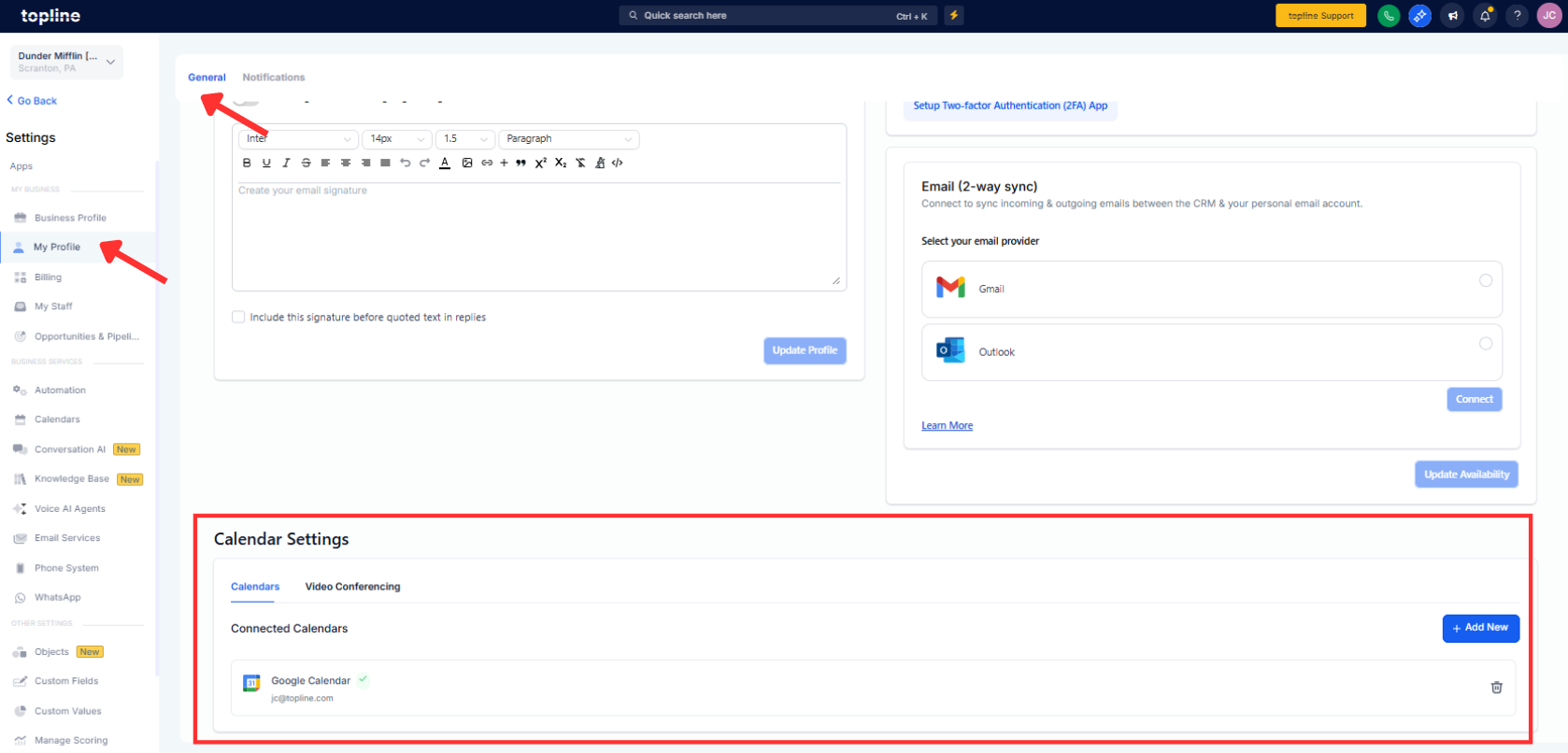The height and width of the screenshot is (753, 1568).
Task: Apply subscript formatting
Action: pyautogui.click(x=561, y=163)
